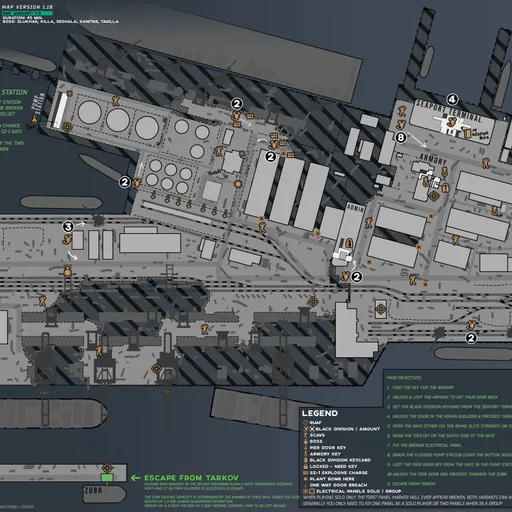Screen dimensions: 512x512
Task: Click the green extraction square near ZUBR
Action: click(x=107, y=477)
